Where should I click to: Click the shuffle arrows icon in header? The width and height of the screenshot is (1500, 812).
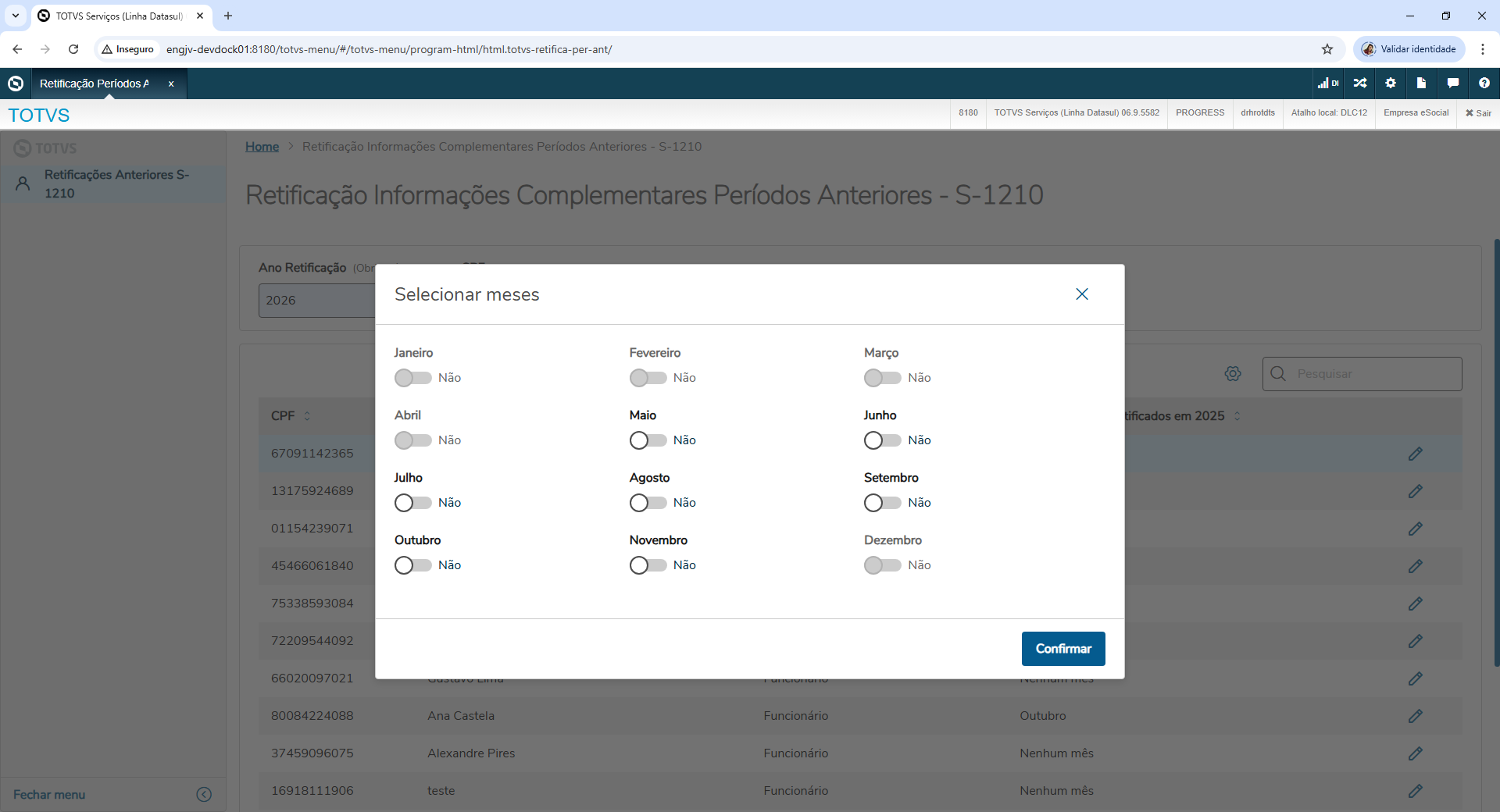(1360, 83)
